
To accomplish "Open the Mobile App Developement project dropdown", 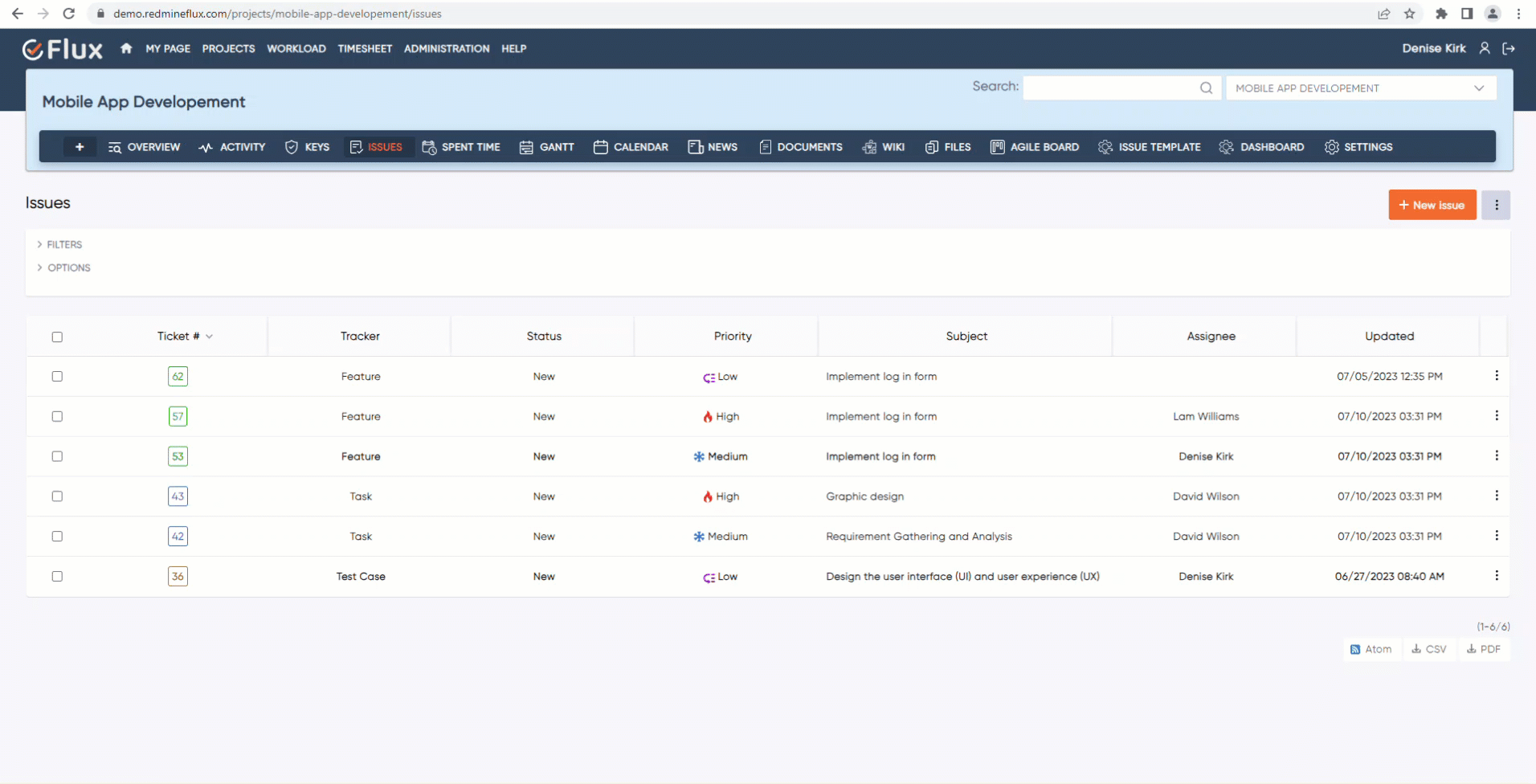I will pyautogui.click(x=1360, y=88).
